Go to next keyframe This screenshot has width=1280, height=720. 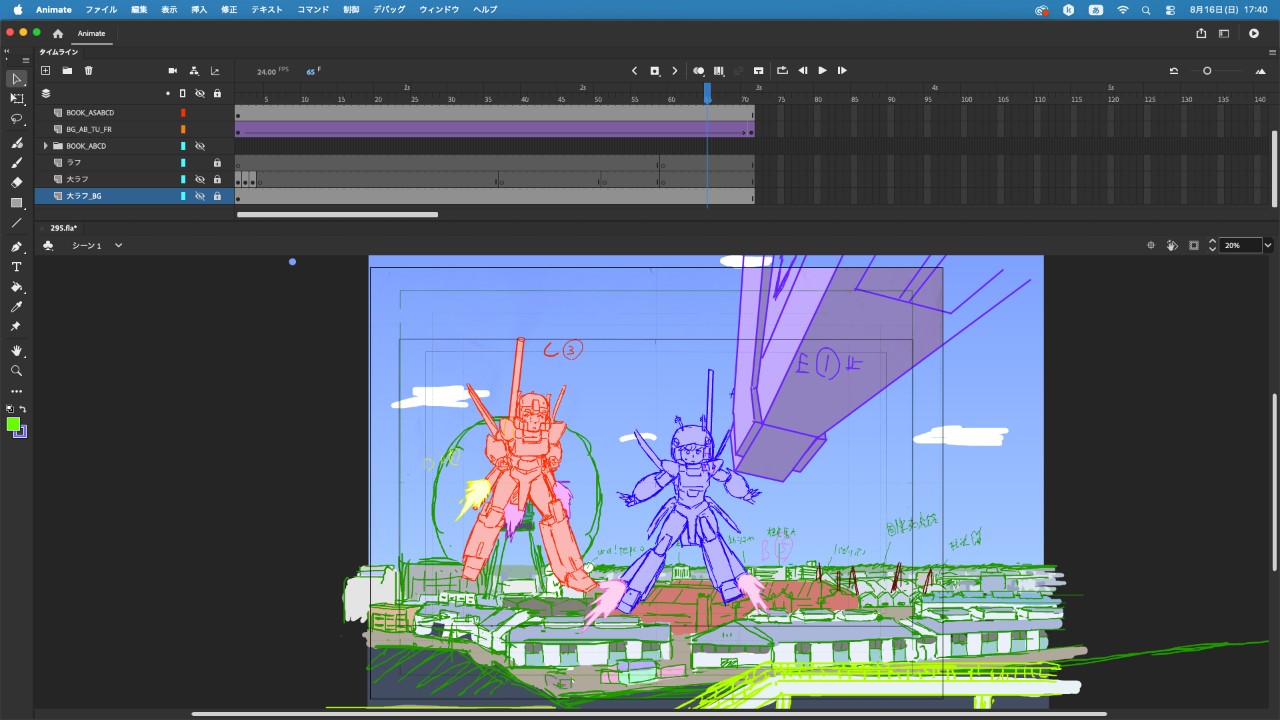[x=675, y=71]
